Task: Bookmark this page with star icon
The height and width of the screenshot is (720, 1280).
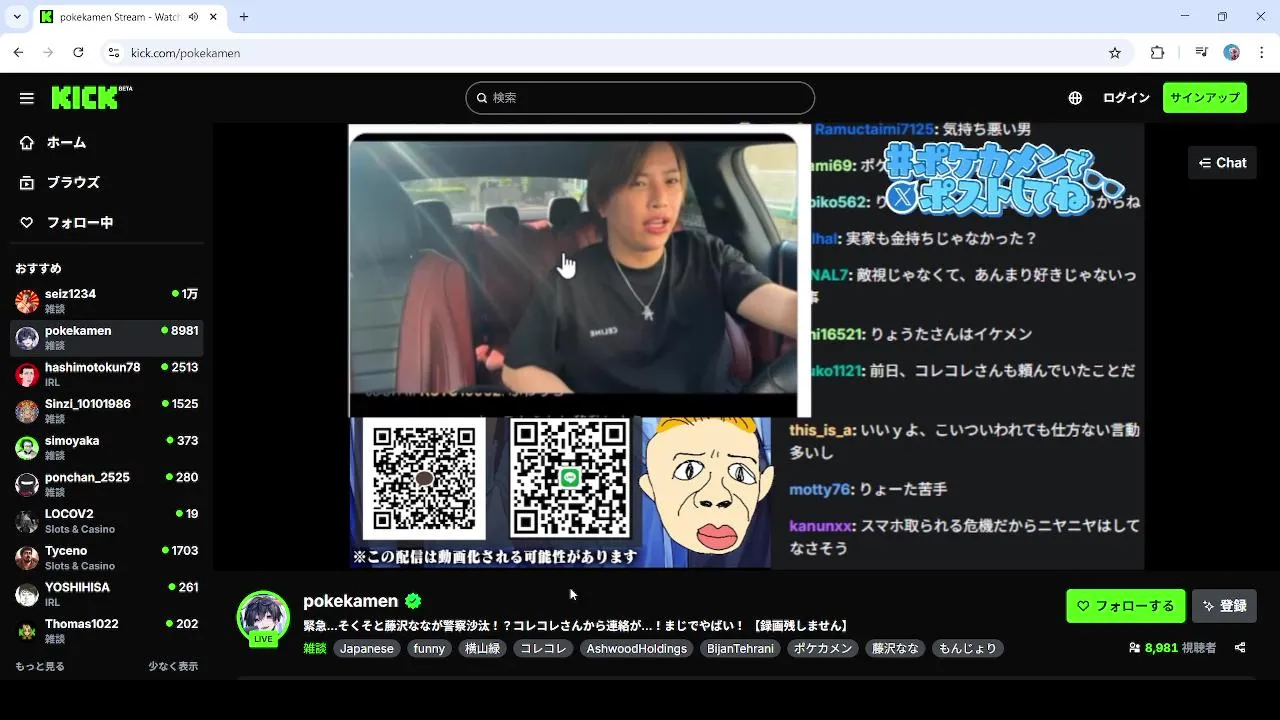Action: 1115,53
